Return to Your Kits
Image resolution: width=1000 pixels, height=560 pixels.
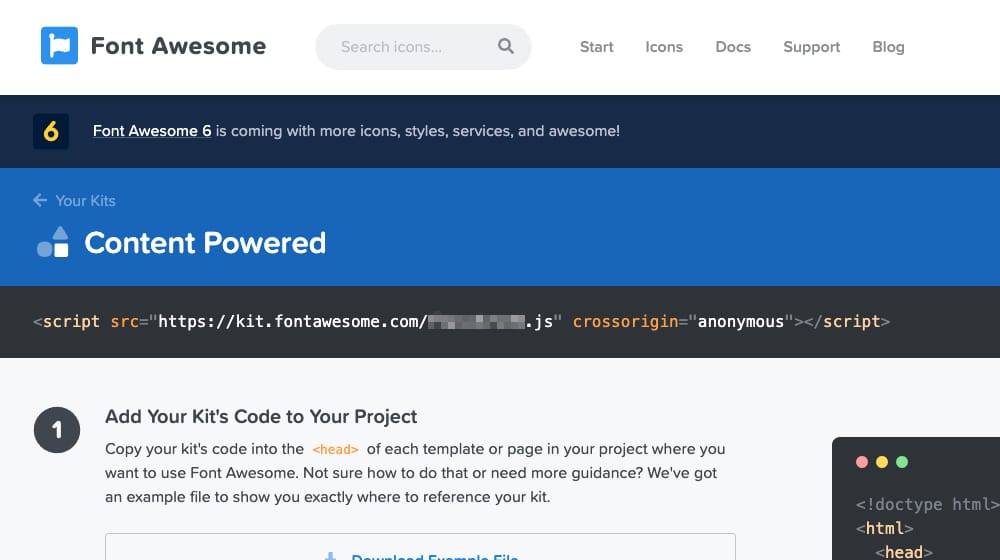85,200
